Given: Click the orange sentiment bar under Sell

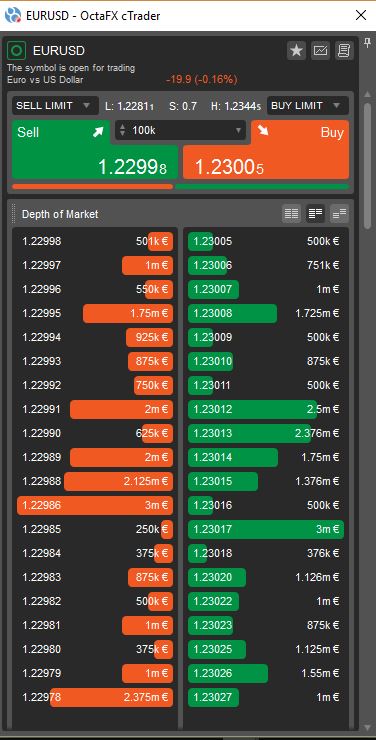Looking at the screenshot, I should [92, 187].
